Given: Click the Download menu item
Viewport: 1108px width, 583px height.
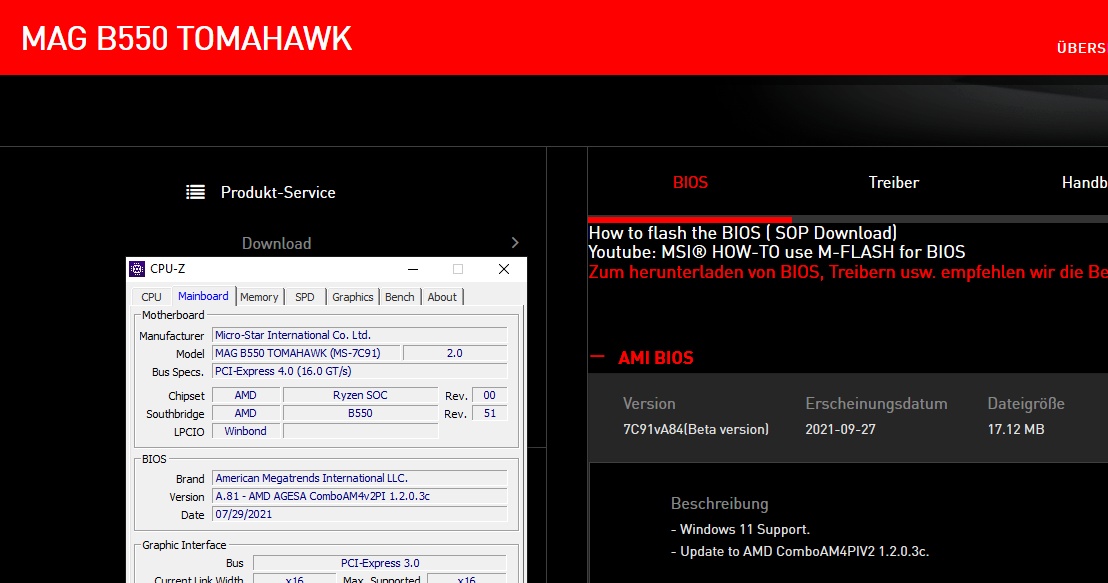Looking at the screenshot, I should click(x=276, y=243).
